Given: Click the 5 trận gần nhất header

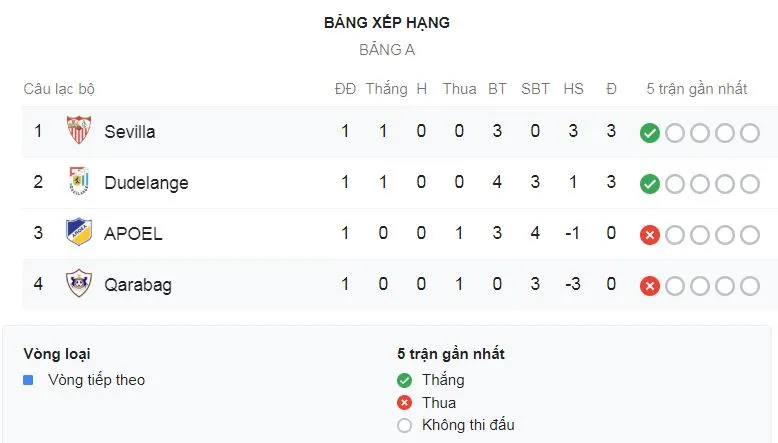Looking at the screenshot, I should tap(697, 88).
